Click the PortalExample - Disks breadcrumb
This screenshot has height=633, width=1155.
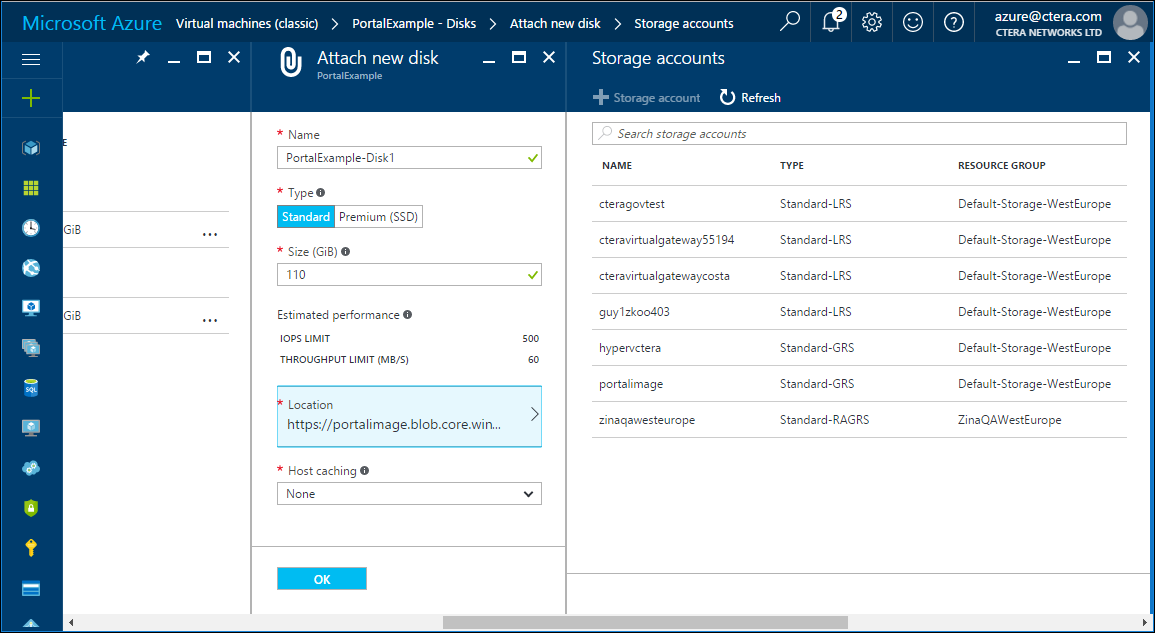pos(414,24)
